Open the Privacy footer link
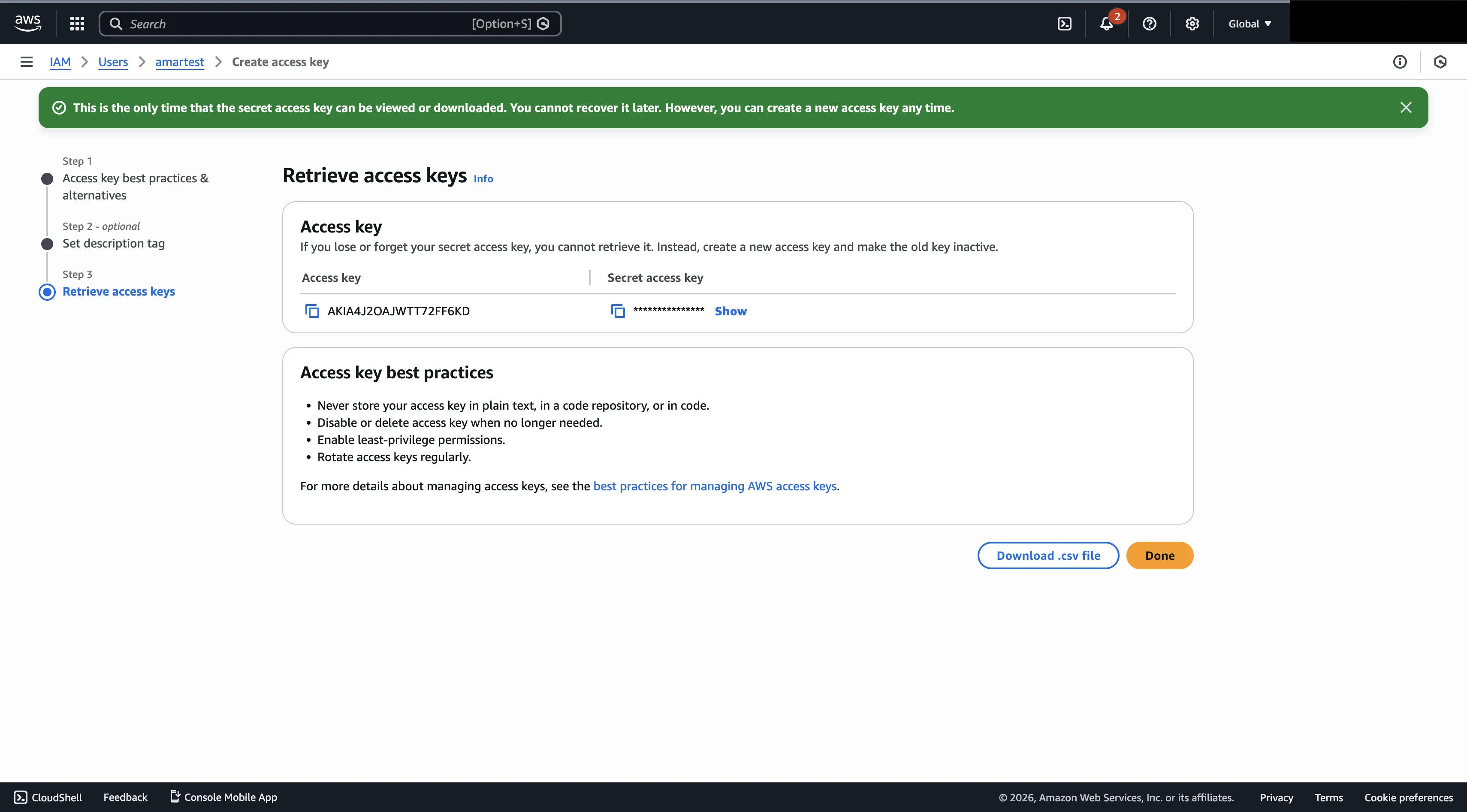 [1276, 797]
